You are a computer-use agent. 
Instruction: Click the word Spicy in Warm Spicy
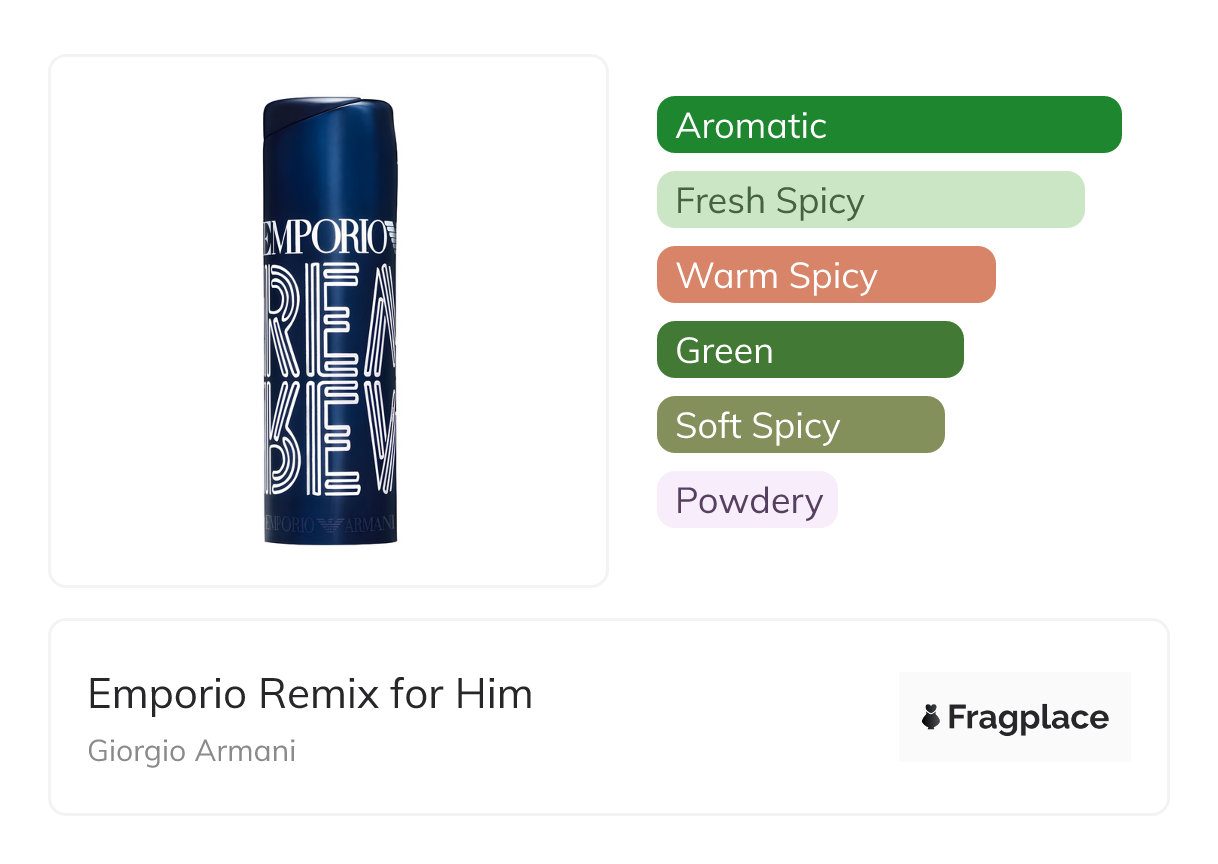coord(832,275)
